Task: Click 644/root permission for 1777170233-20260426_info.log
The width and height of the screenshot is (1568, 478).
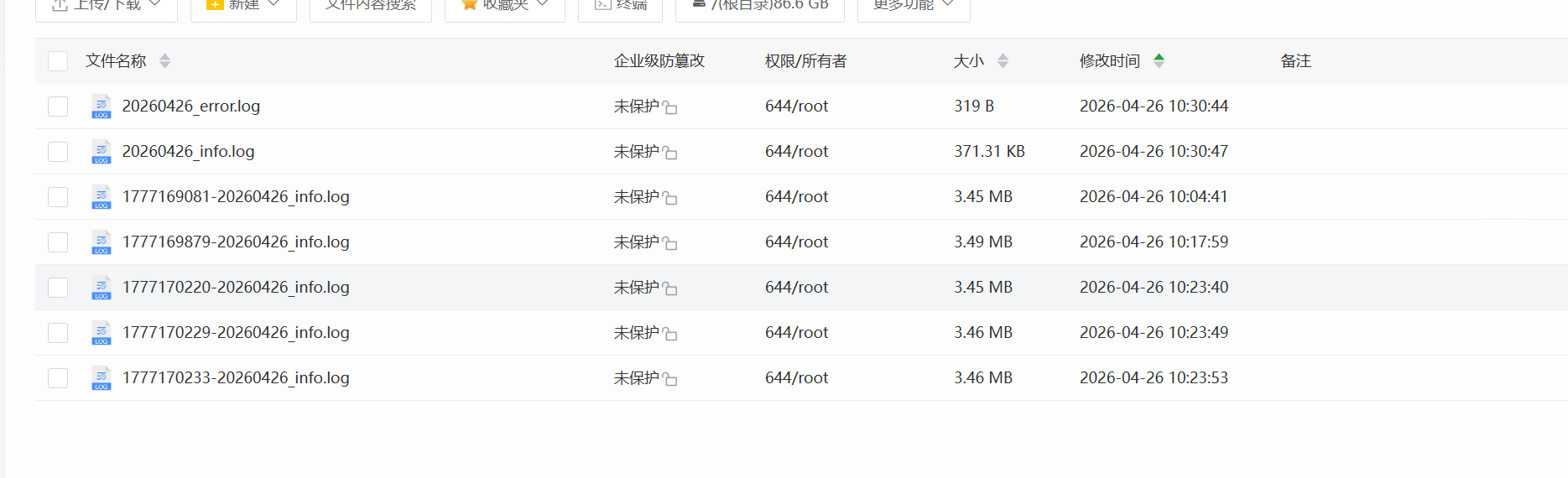Action: pos(796,378)
